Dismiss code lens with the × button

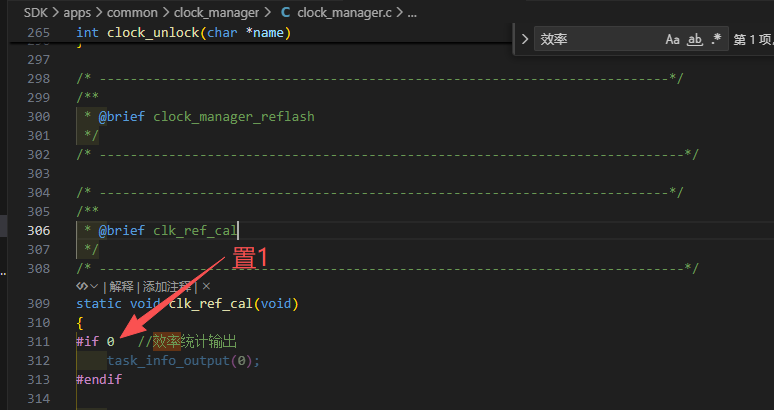coord(206,286)
